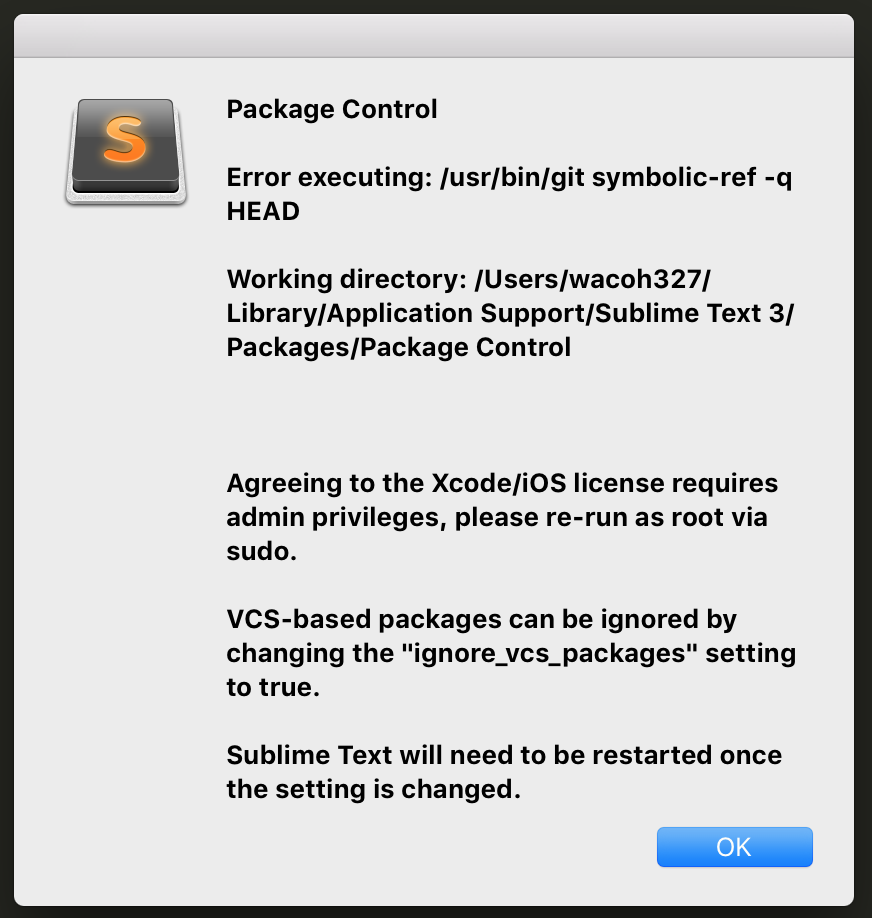Click the Xcode/iOS license message line
Screen dimensions: 872x918
[x=502, y=483]
